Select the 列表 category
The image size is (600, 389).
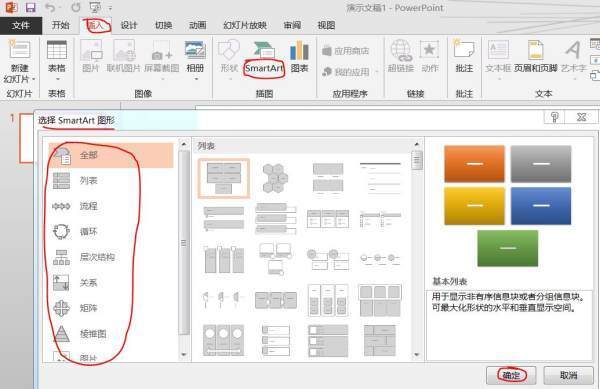[x=111, y=181]
